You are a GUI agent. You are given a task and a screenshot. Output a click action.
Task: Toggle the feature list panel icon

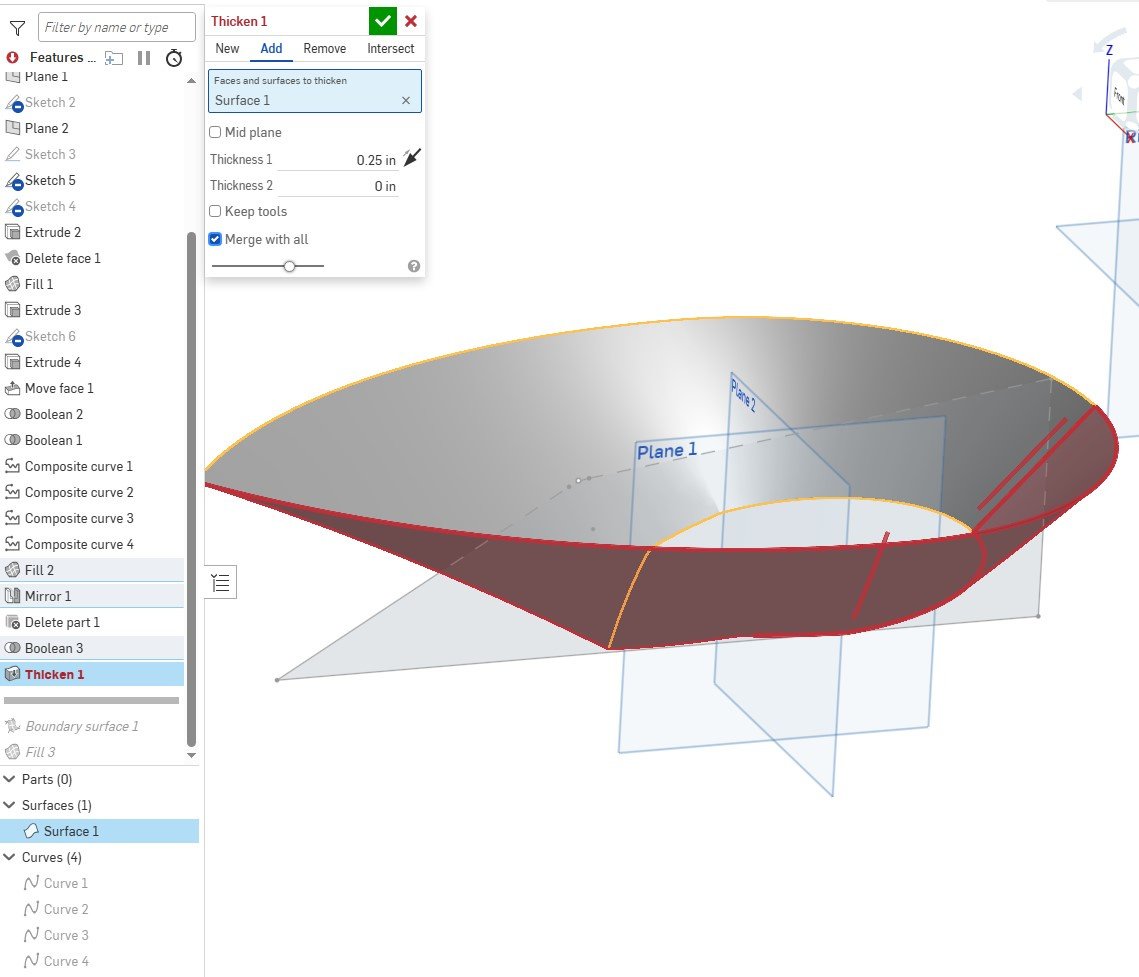(x=221, y=583)
